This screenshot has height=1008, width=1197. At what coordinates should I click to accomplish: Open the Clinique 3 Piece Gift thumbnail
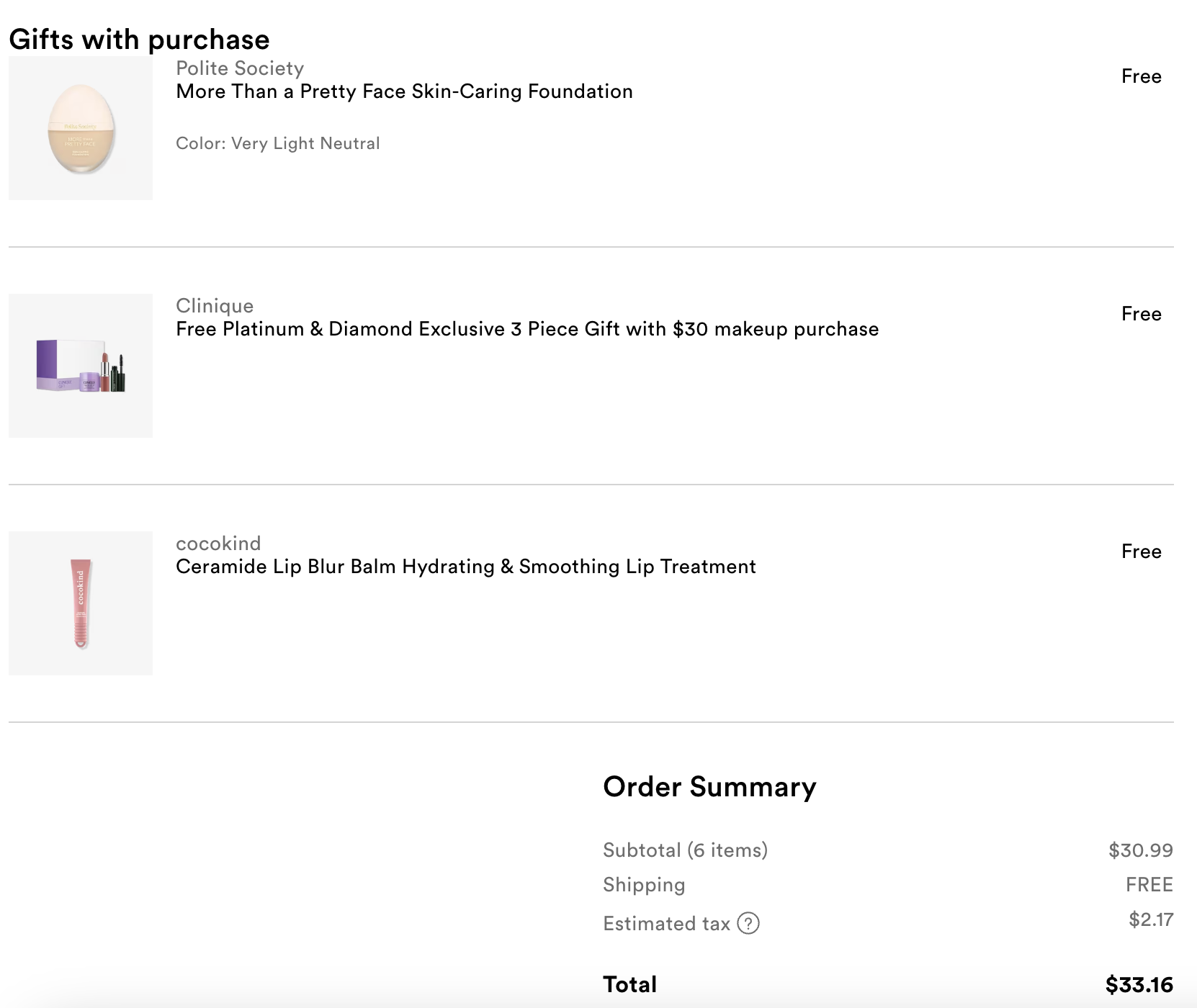81,366
